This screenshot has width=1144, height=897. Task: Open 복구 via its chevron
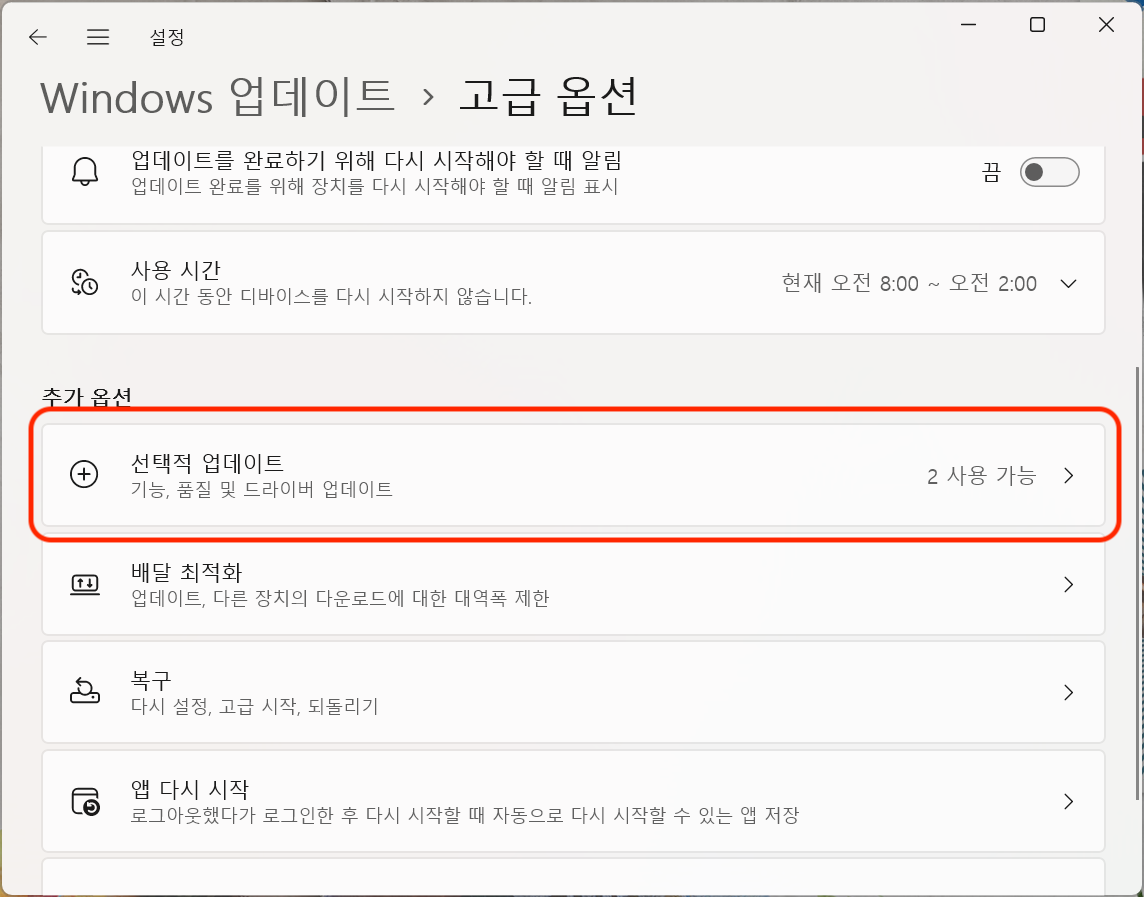pos(1069,693)
